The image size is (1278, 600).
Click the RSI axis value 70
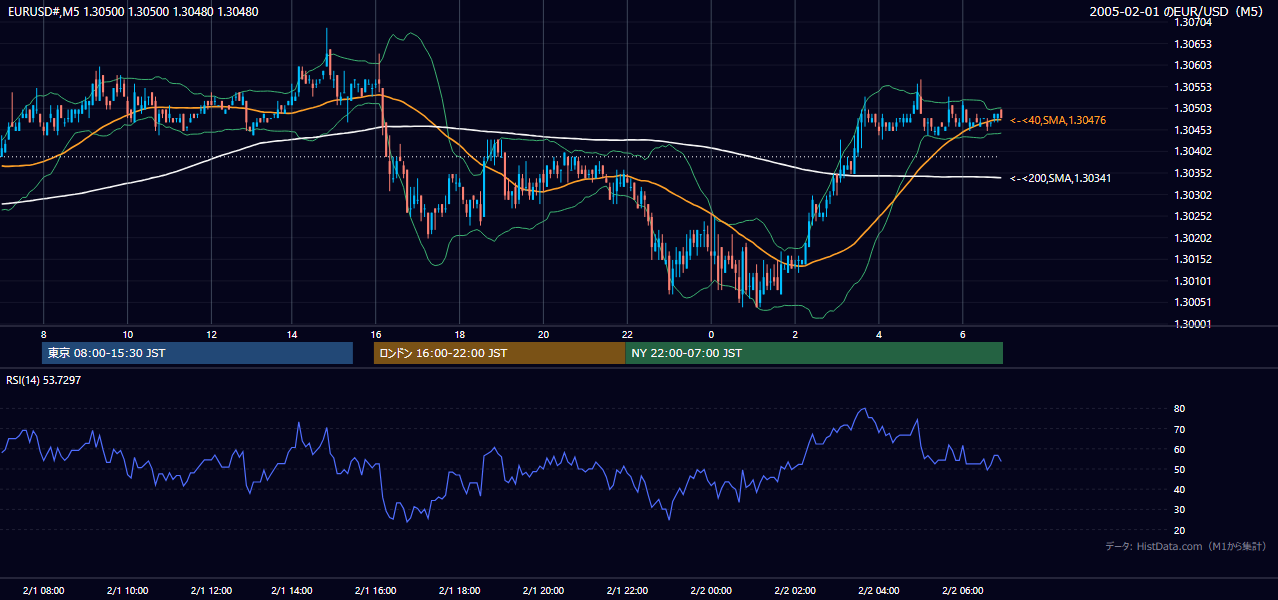[1180, 429]
